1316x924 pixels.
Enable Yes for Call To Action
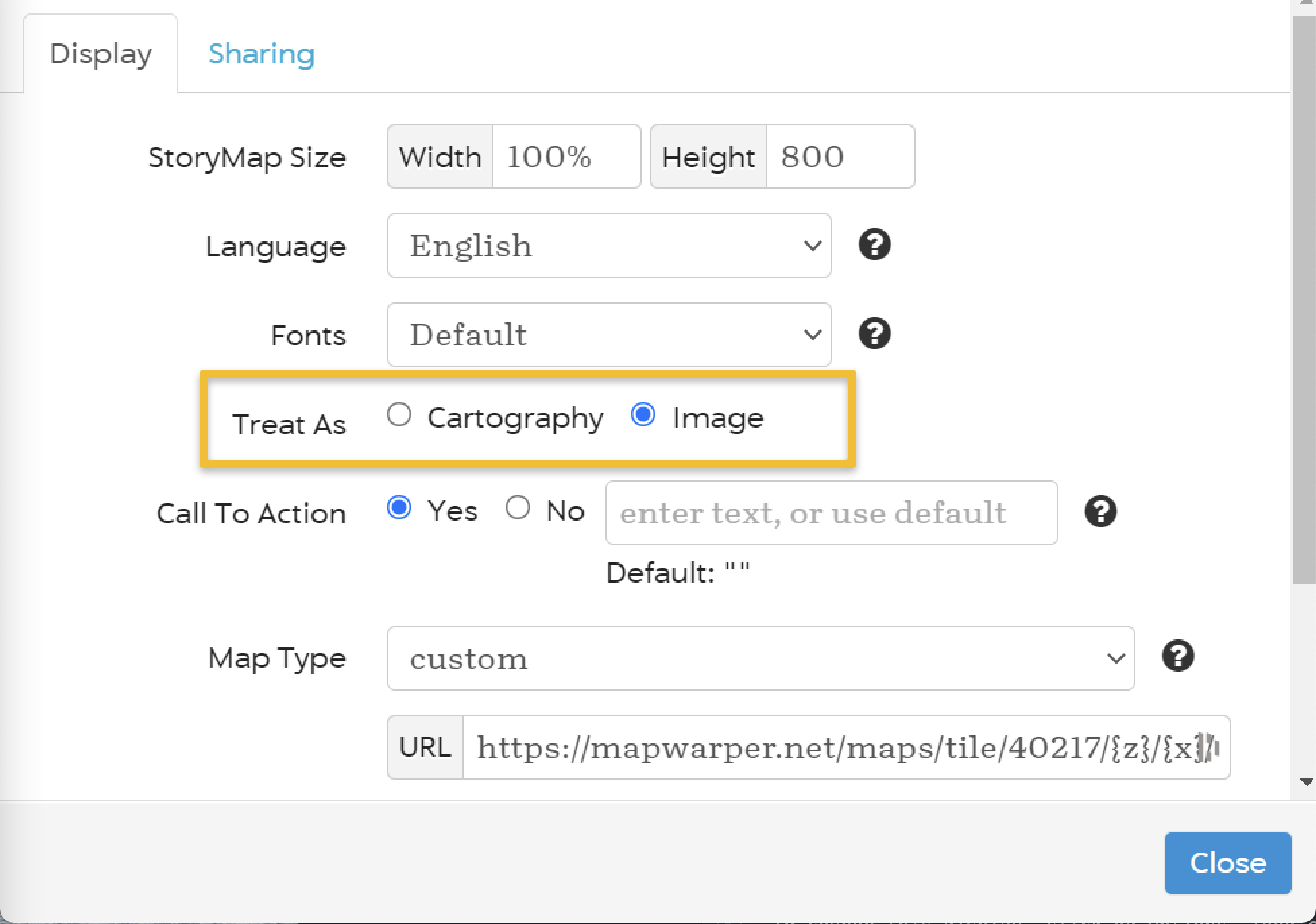pyautogui.click(x=399, y=509)
